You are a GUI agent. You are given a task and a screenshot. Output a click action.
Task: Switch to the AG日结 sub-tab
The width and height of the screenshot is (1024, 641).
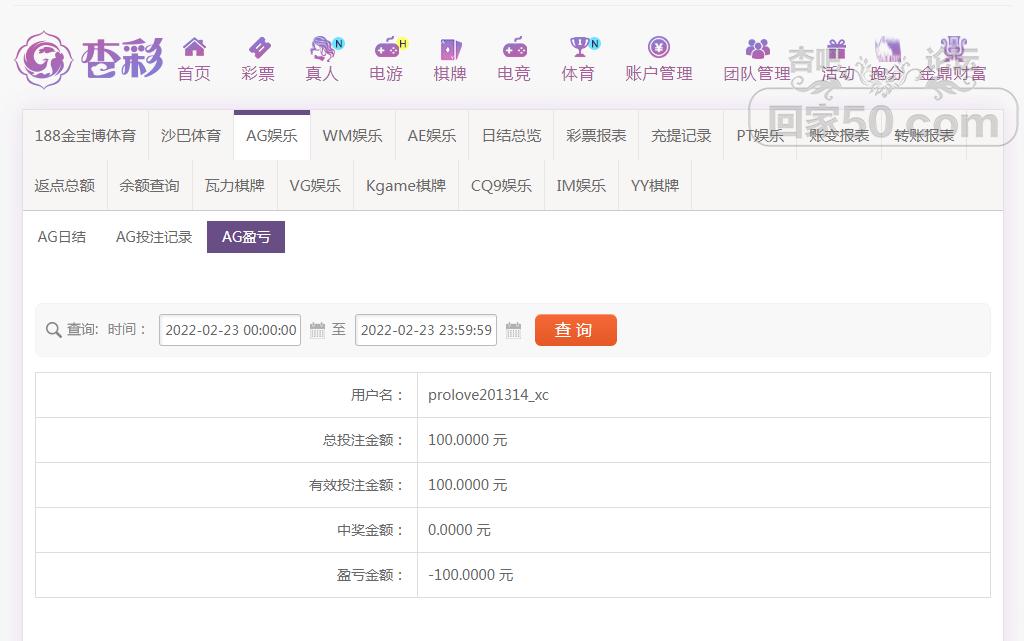[62, 237]
